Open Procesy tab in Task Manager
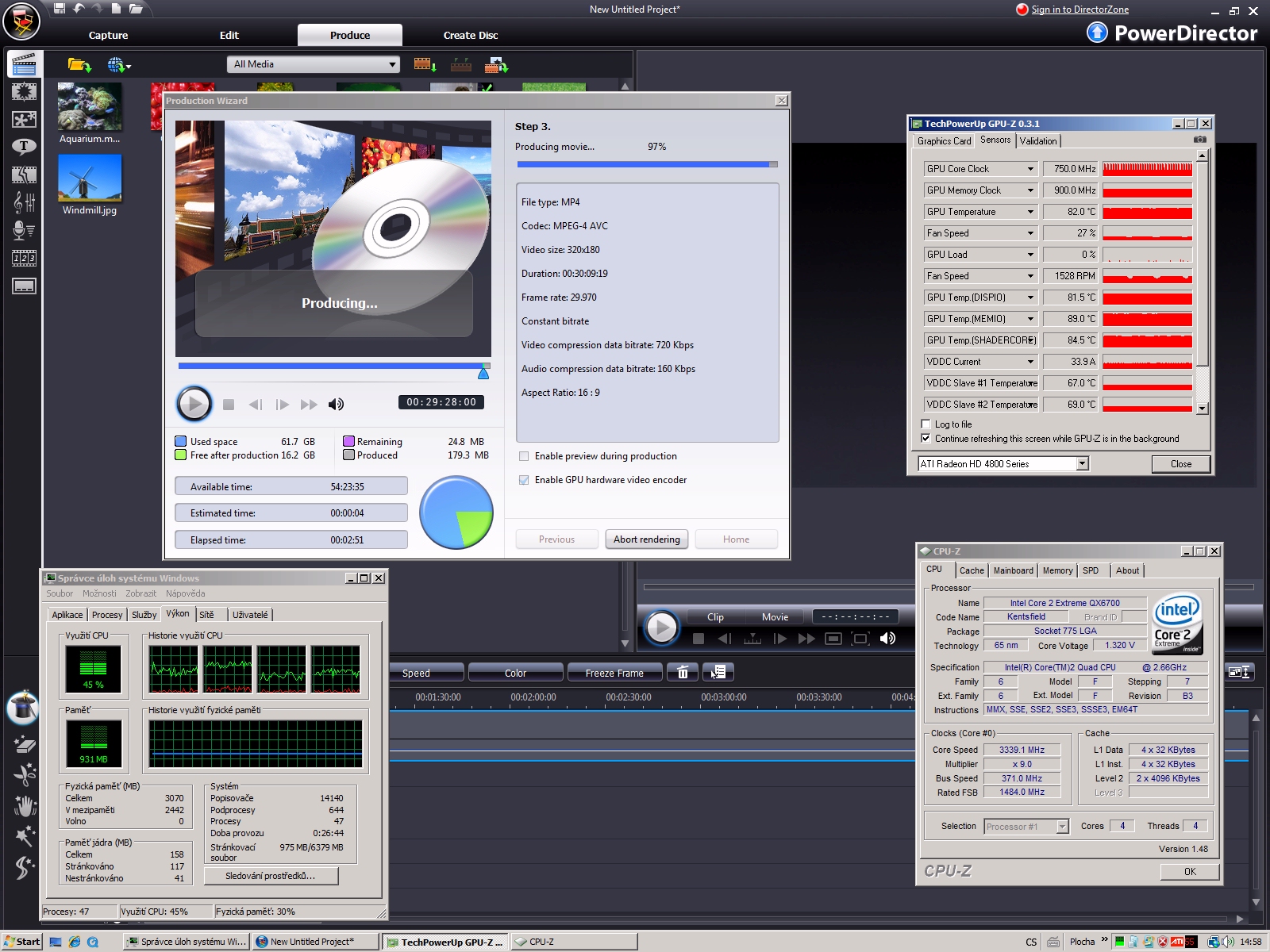This screenshot has height=952, width=1270. [x=107, y=615]
